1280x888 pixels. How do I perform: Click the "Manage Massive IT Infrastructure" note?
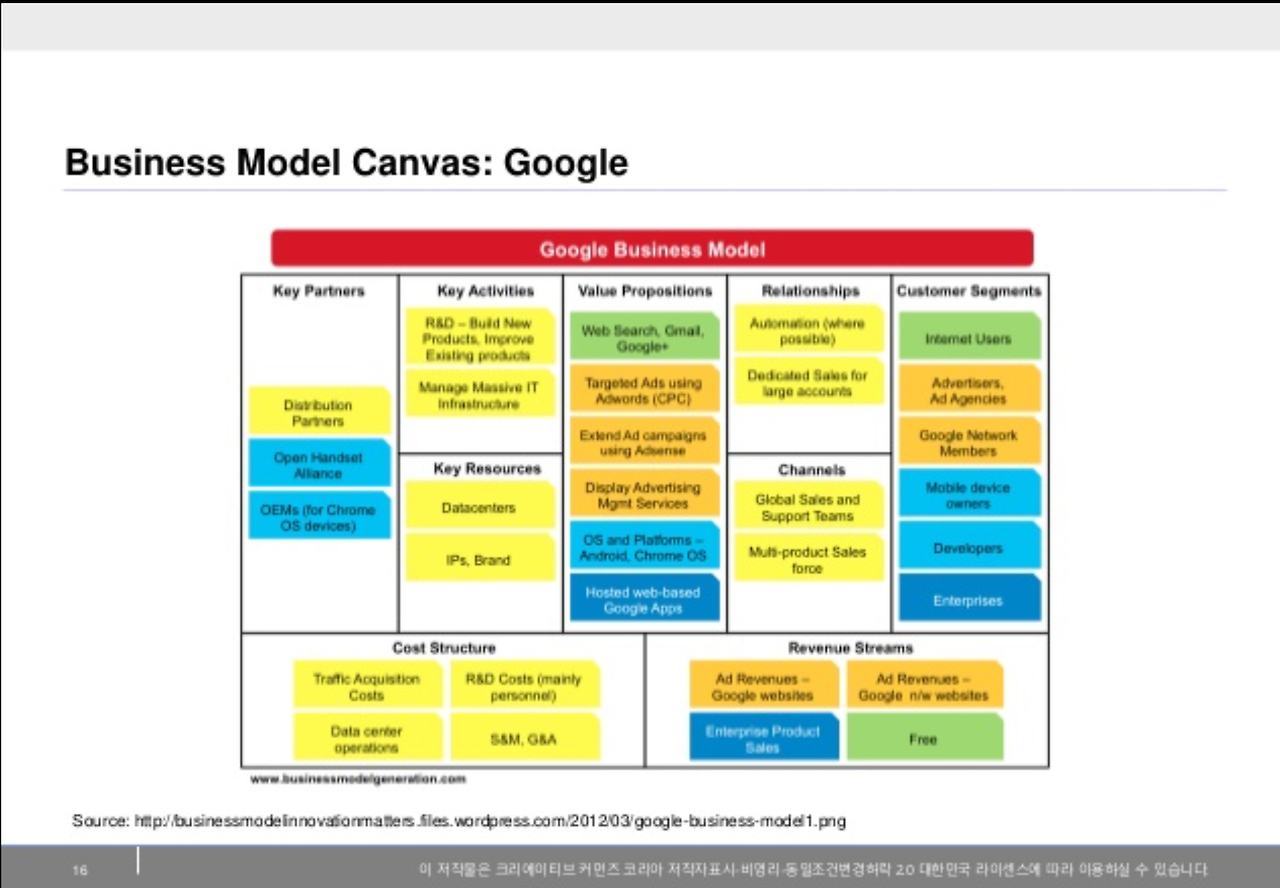(480, 394)
